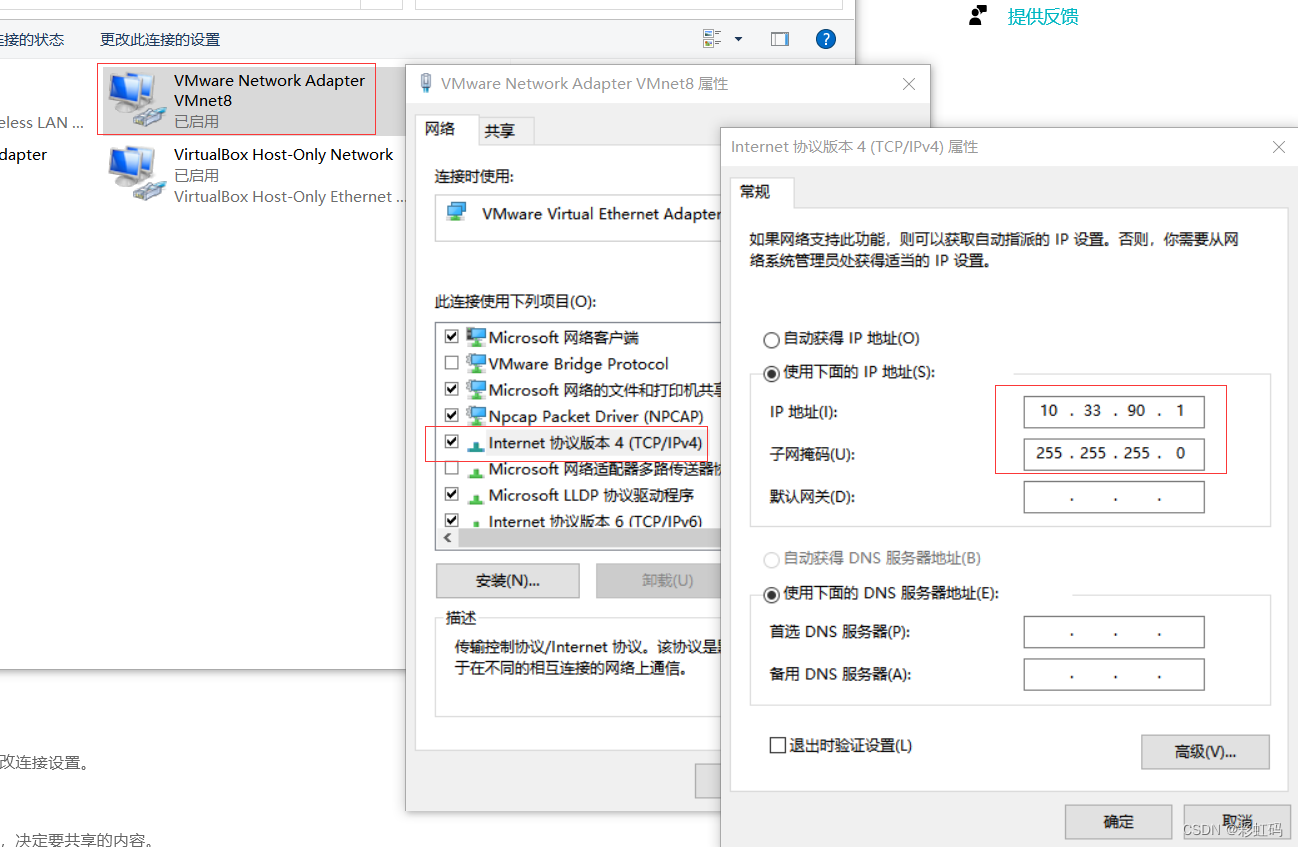Click the feedback person icon
This screenshot has height=847, width=1298.
pos(978,16)
